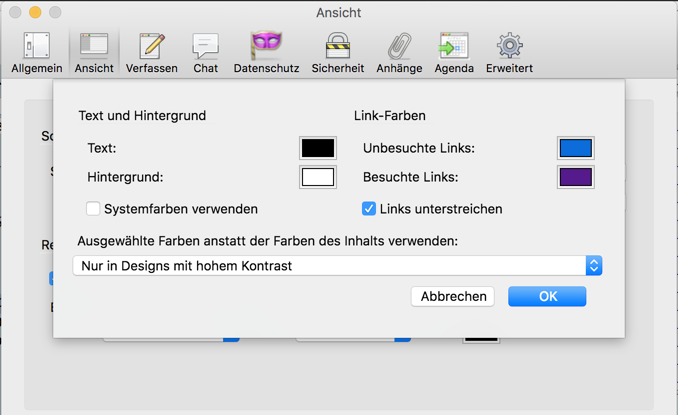Image resolution: width=678 pixels, height=415 pixels.
Task: Open the high contrast colors dropdown
Action: pyautogui.click(x=337, y=266)
